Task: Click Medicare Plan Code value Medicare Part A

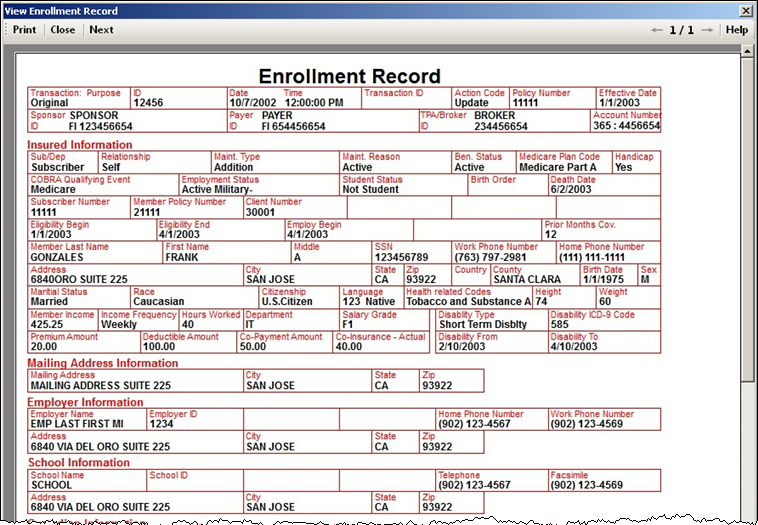Action: (558, 167)
